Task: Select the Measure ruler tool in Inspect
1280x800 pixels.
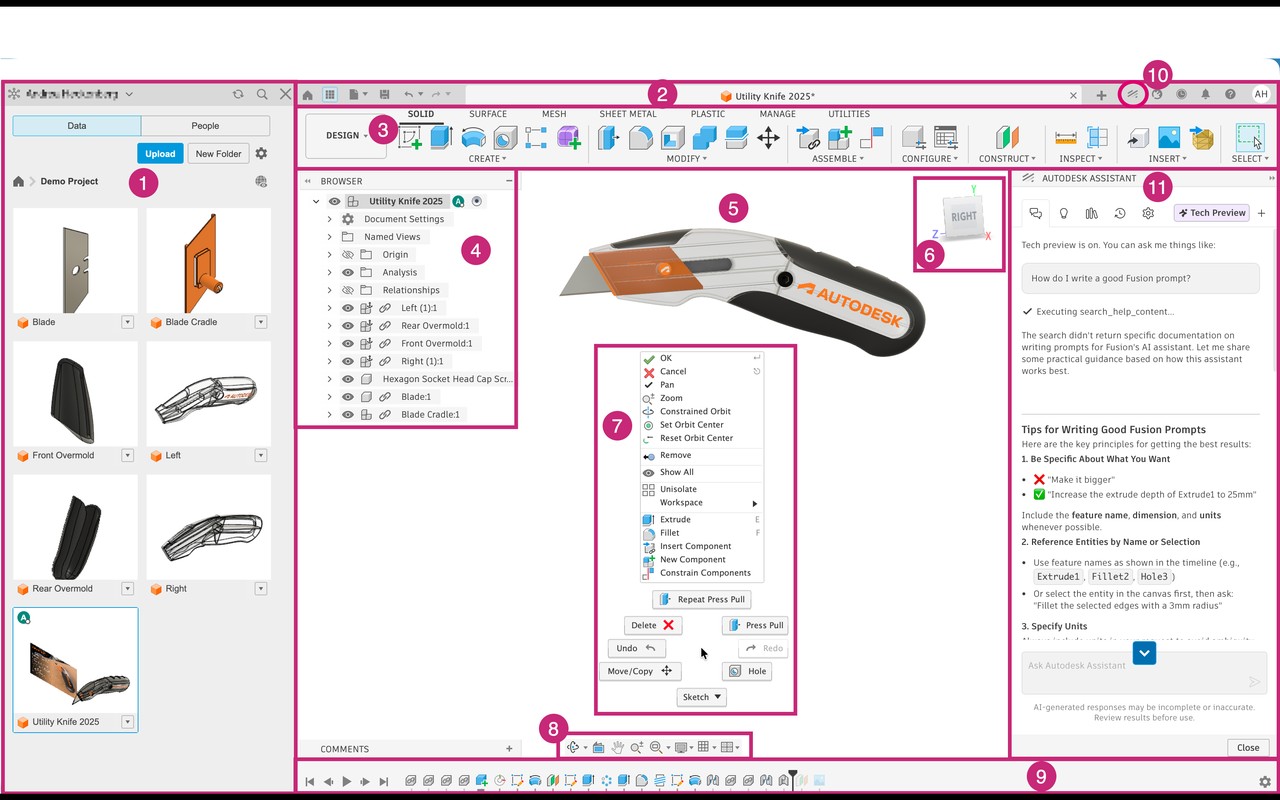Action: [1065, 138]
